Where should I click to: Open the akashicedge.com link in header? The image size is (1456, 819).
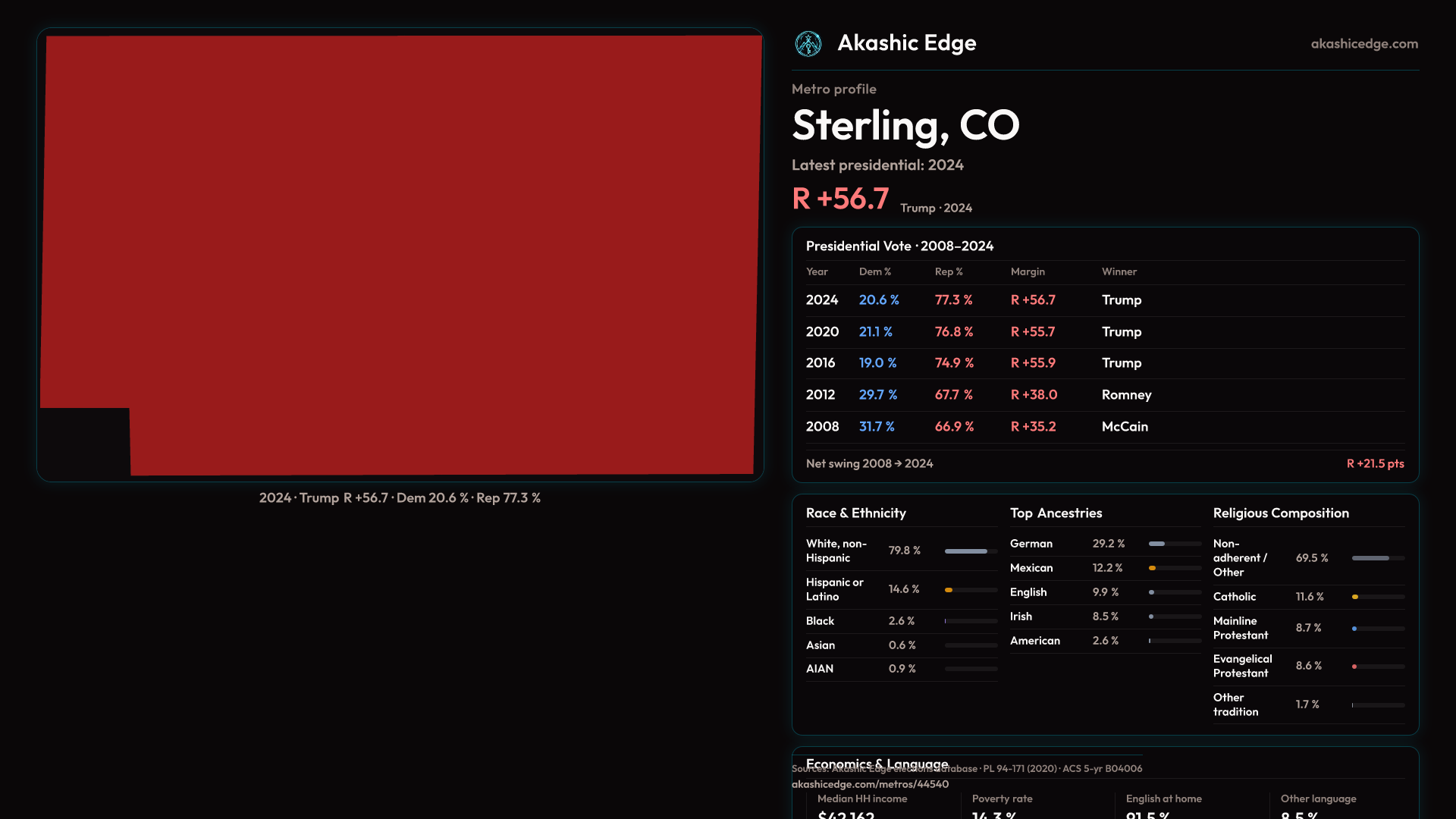point(1363,44)
